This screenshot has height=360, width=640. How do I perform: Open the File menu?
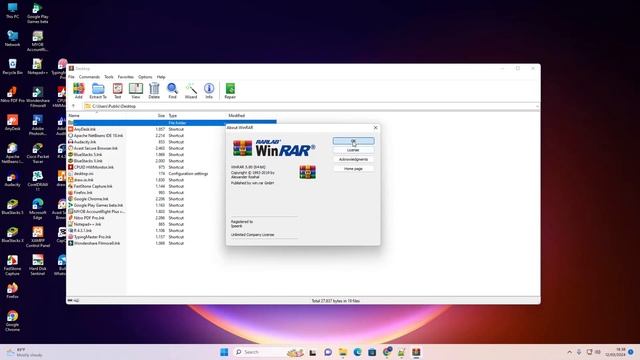tap(71, 77)
